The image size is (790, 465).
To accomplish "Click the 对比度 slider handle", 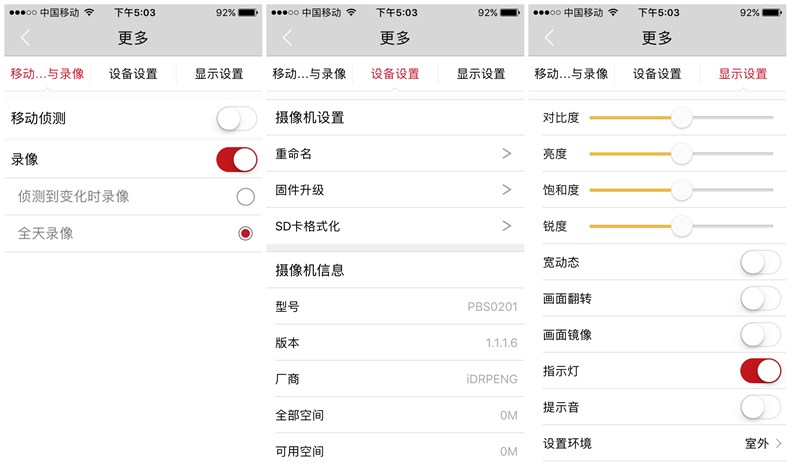I will pyautogui.click(x=682, y=117).
